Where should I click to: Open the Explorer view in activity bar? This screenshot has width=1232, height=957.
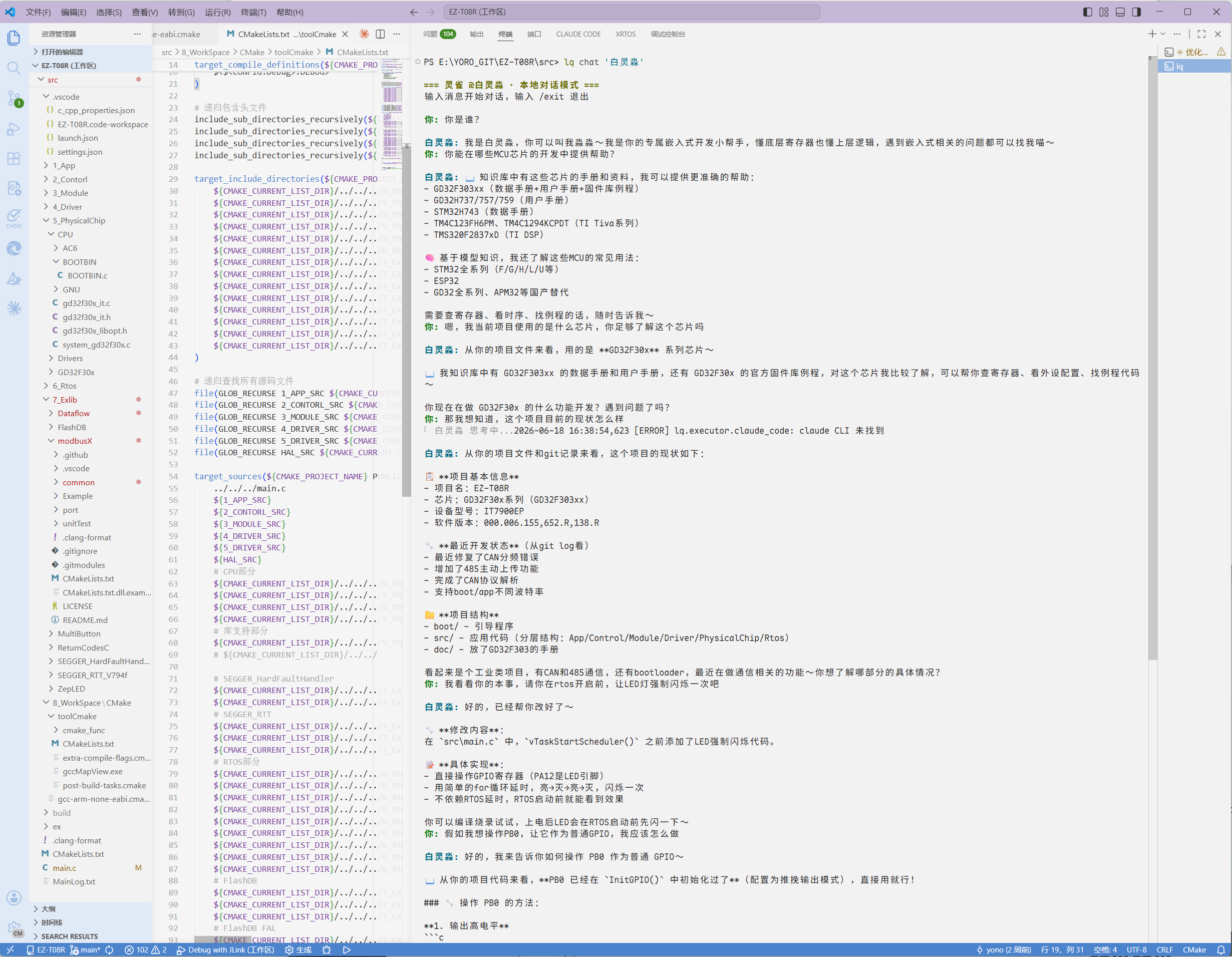coord(14,38)
